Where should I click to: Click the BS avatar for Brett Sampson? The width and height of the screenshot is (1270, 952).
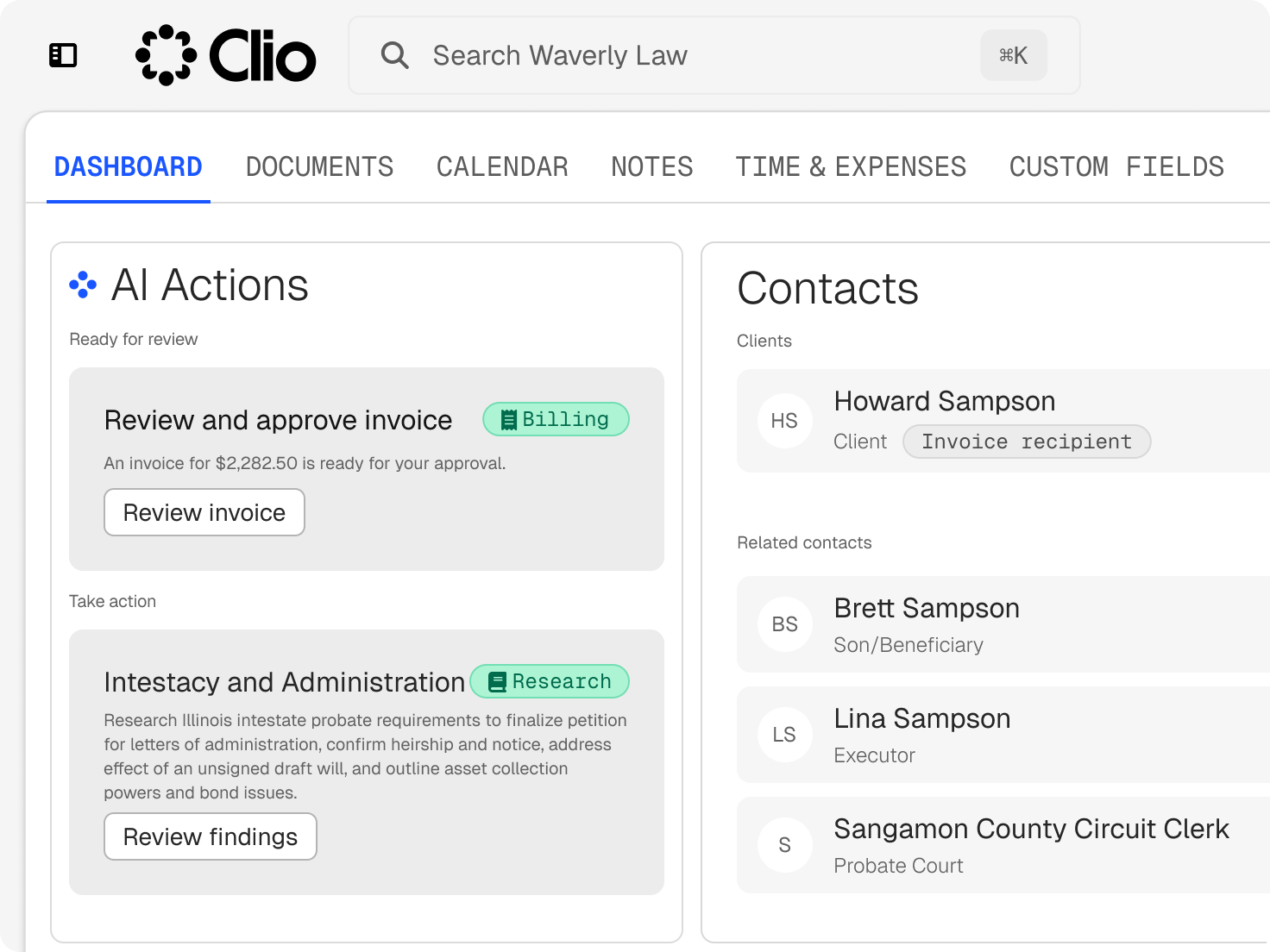pos(784,624)
